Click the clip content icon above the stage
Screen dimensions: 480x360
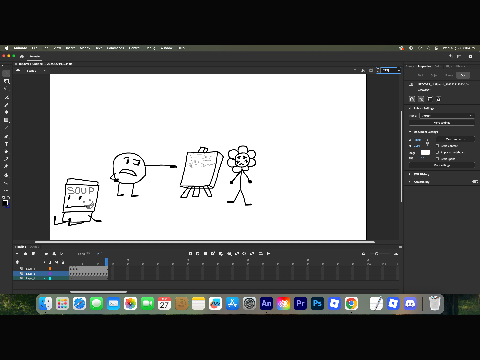click(x=371, y=70)
